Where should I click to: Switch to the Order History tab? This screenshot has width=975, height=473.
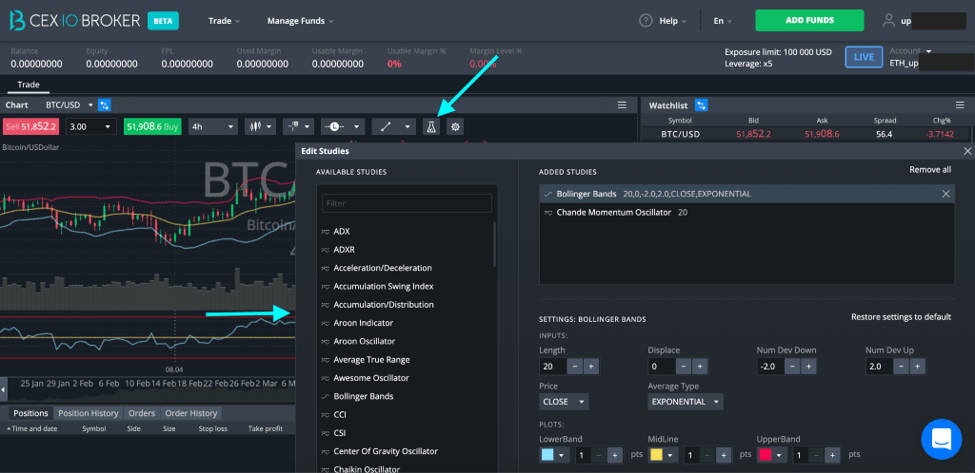(191, 413)
